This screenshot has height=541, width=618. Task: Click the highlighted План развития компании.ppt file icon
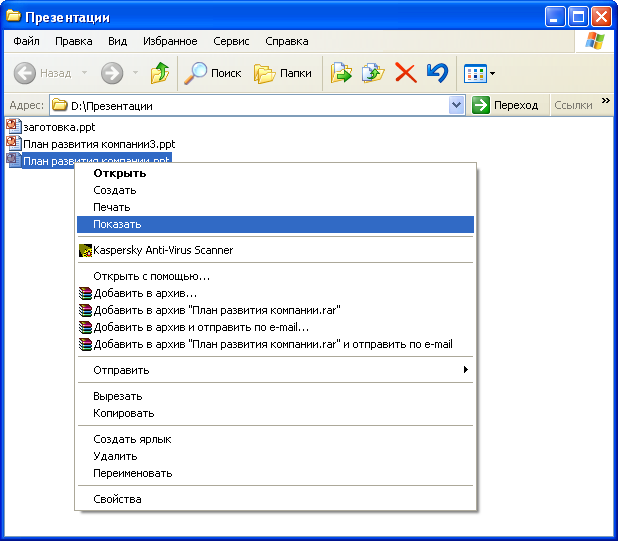click(14, 160)
